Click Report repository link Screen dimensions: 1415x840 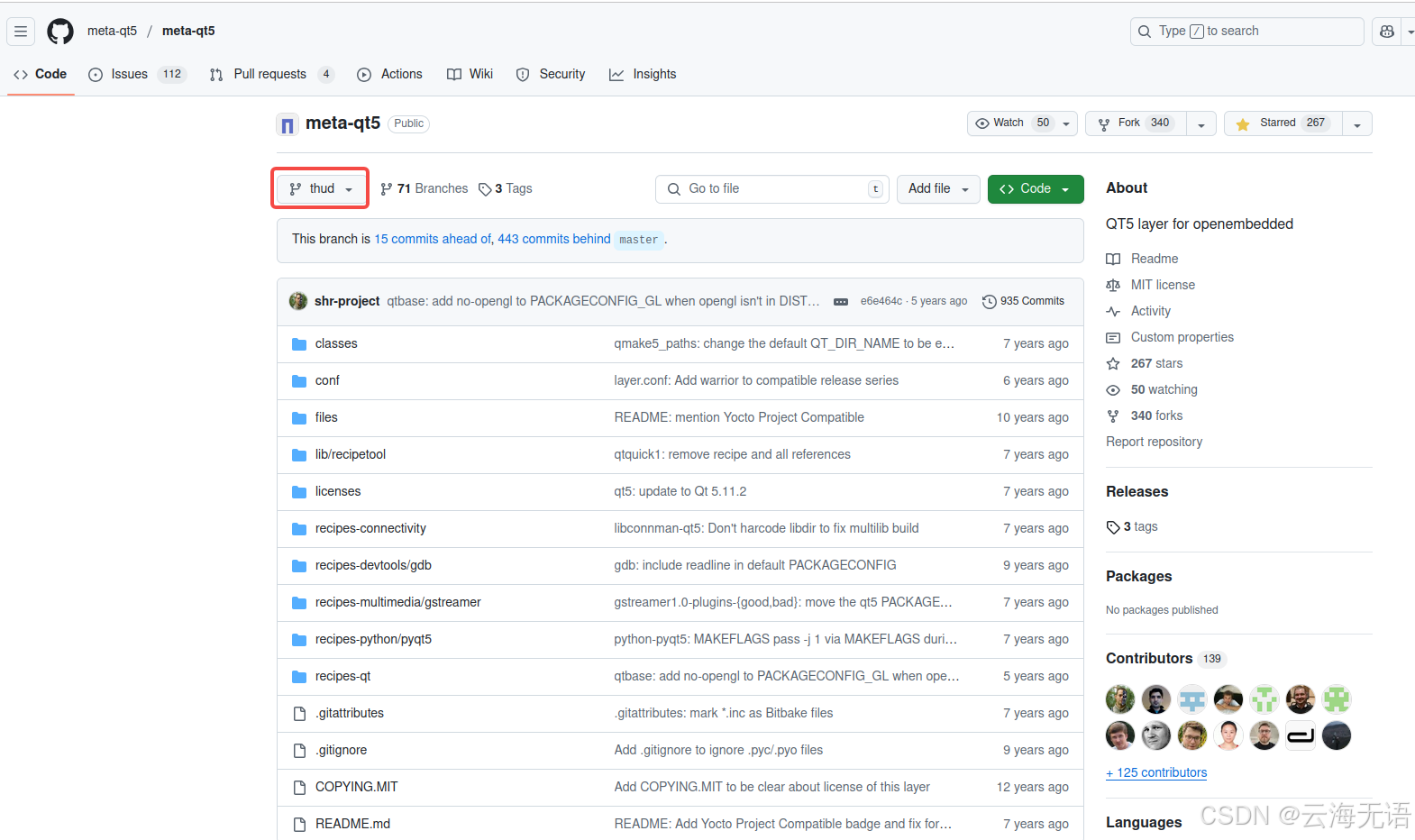[x=1154, y=442]
